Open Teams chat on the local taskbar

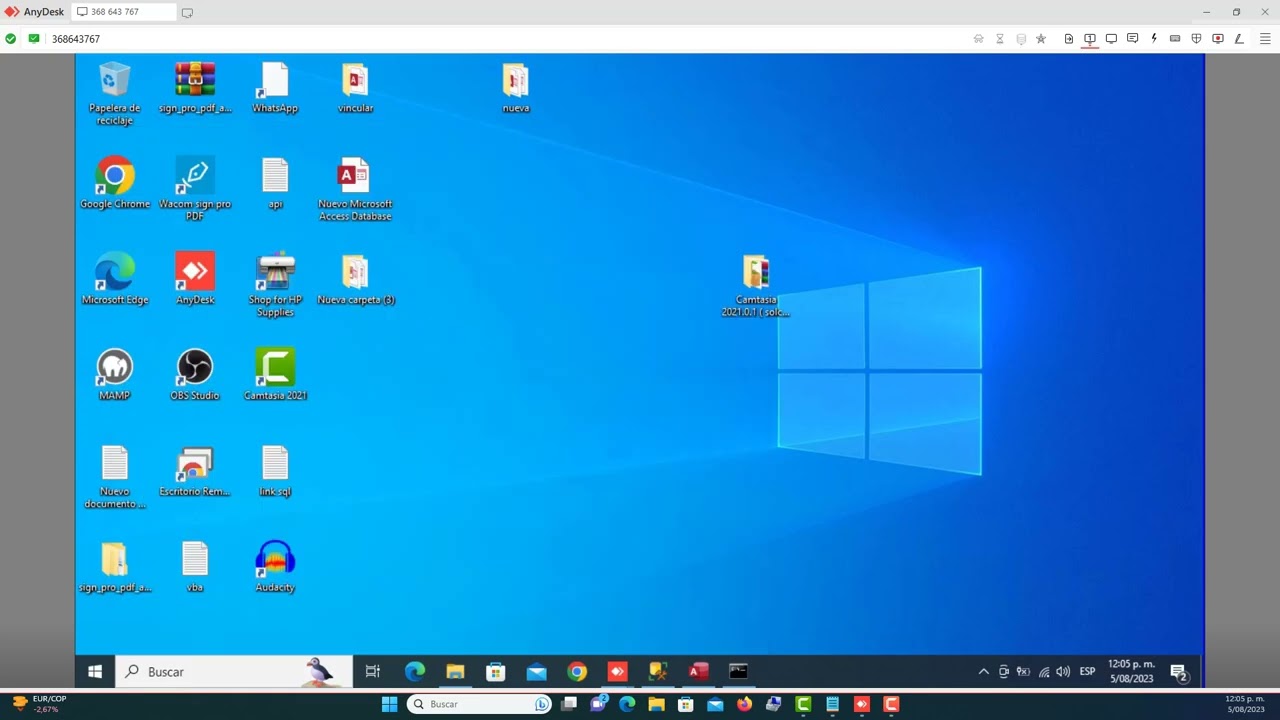pyautogui.click(x=598, y=704)
